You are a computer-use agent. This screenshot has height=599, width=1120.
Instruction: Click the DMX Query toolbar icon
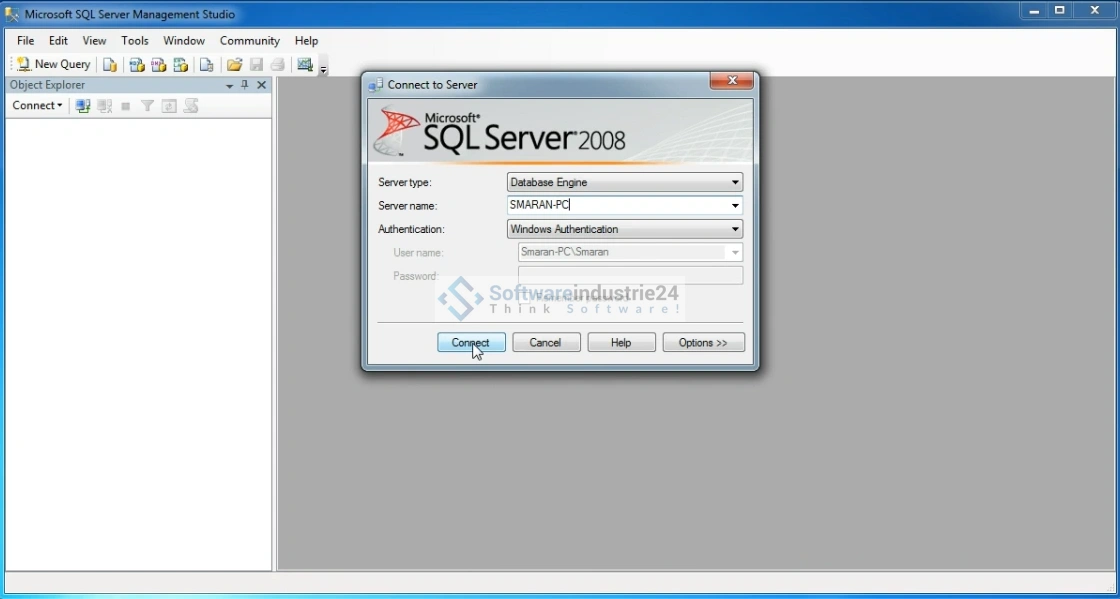[x=159, y=65]
